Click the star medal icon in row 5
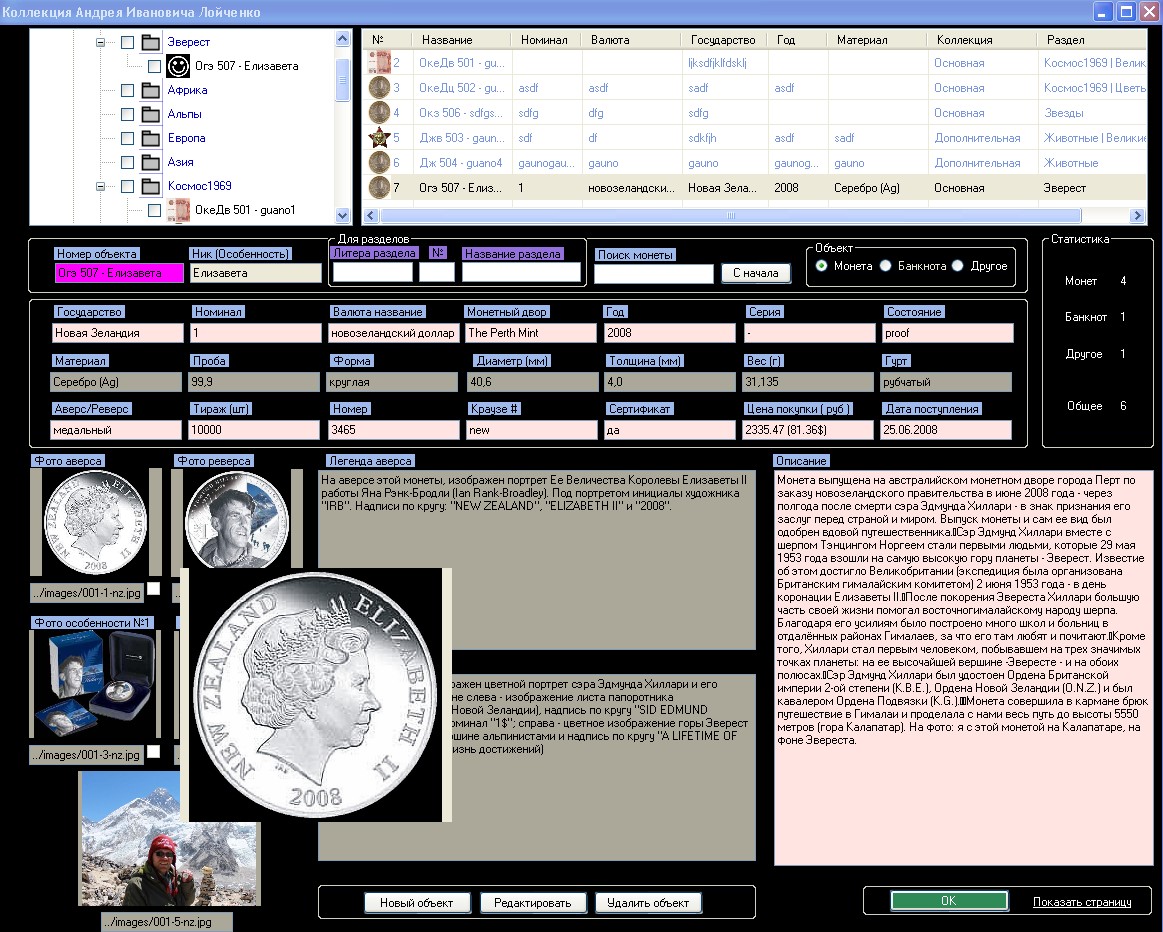This screenshot has height=932, width=1163. (x=379, y=138)
